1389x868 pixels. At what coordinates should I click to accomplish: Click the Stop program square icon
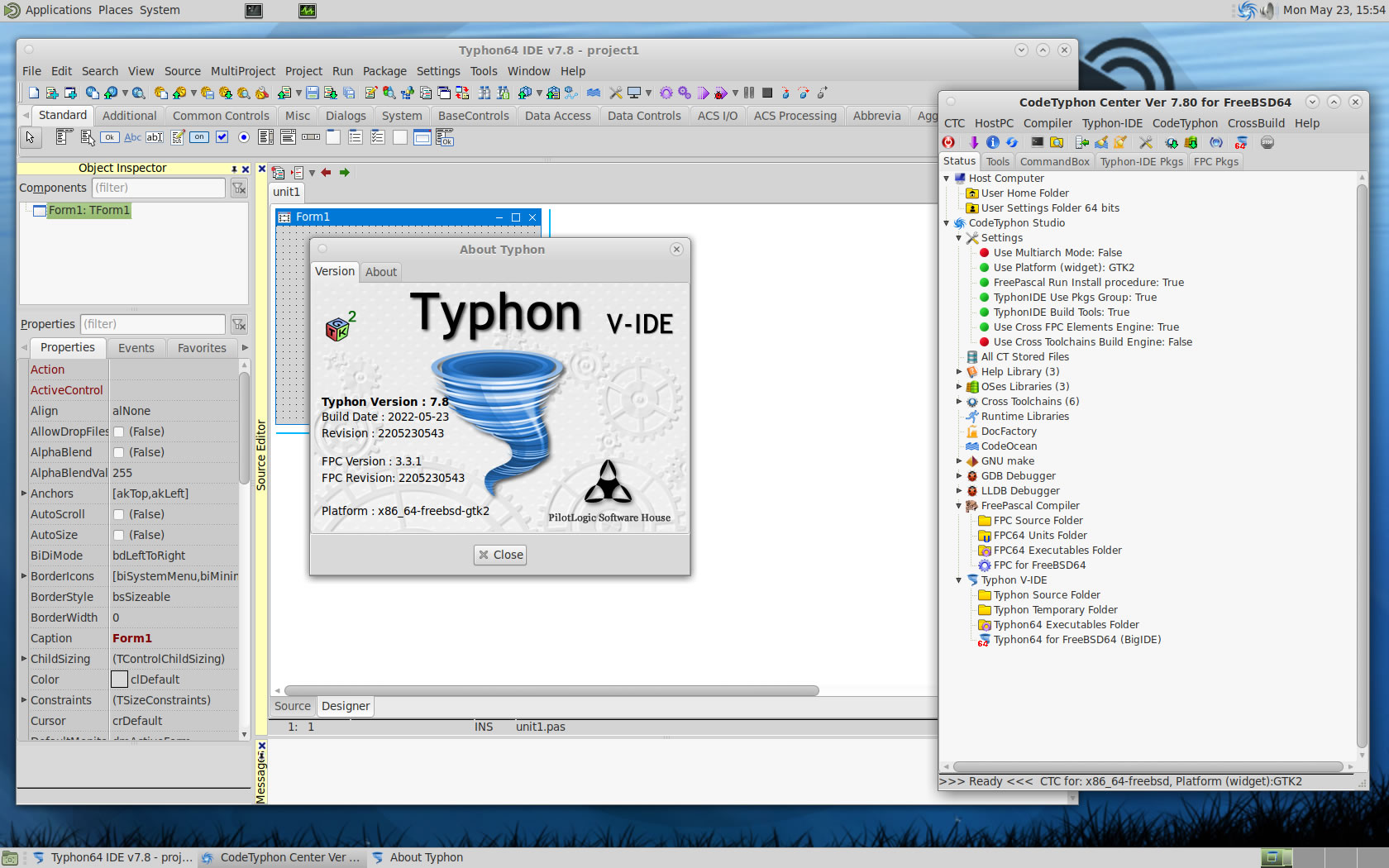point(767,93)
